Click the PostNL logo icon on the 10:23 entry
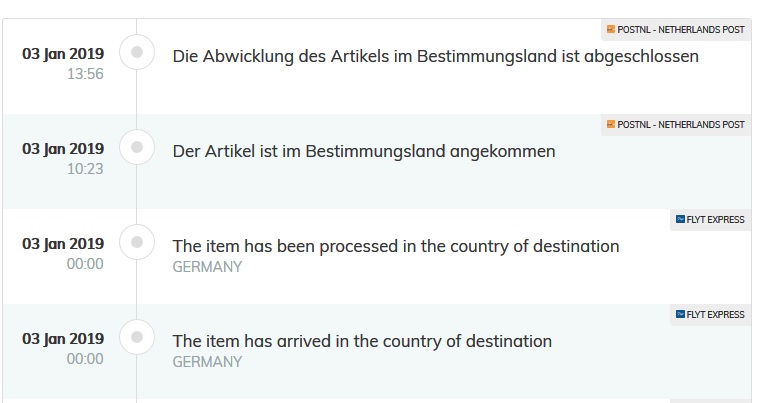The height and width of the screenshot is (403, 757). point(610,125)
